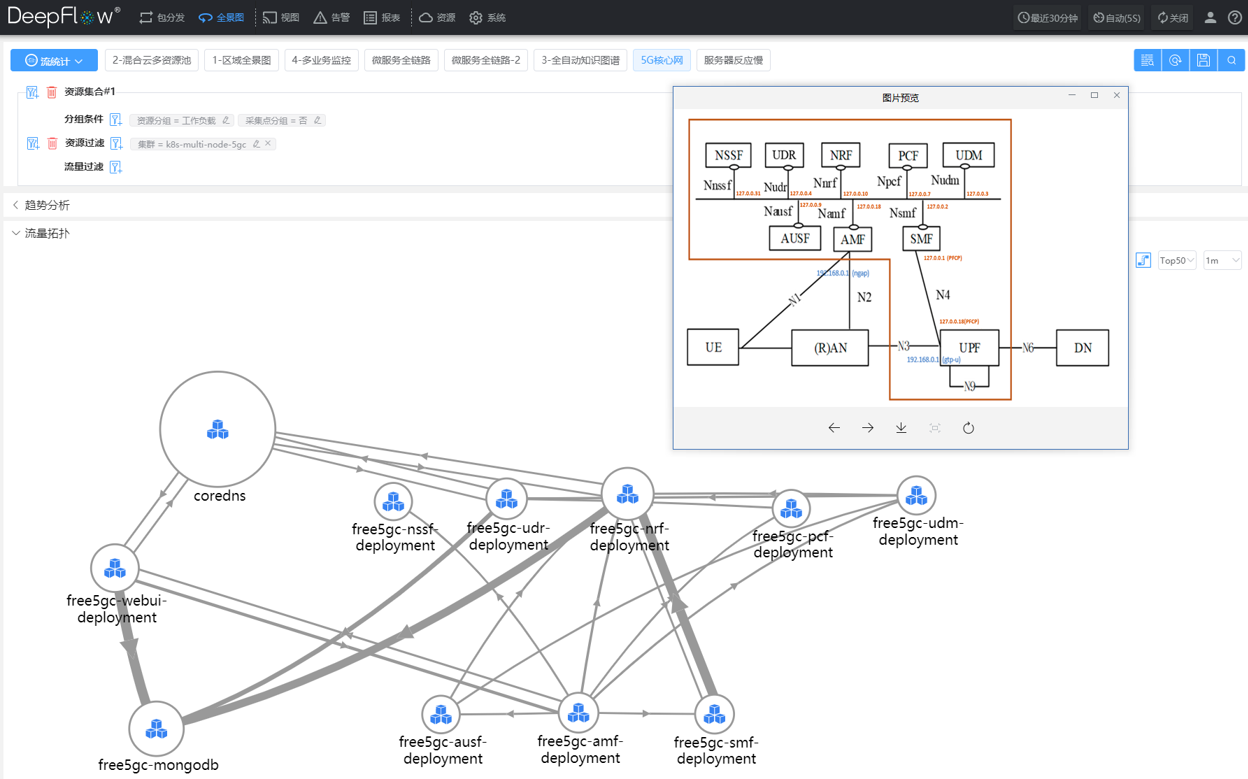This screenshot has width=1248, height=779.
Task: Click the free5gc-smf-deployment node icon
Action: (x=714, y=715)
